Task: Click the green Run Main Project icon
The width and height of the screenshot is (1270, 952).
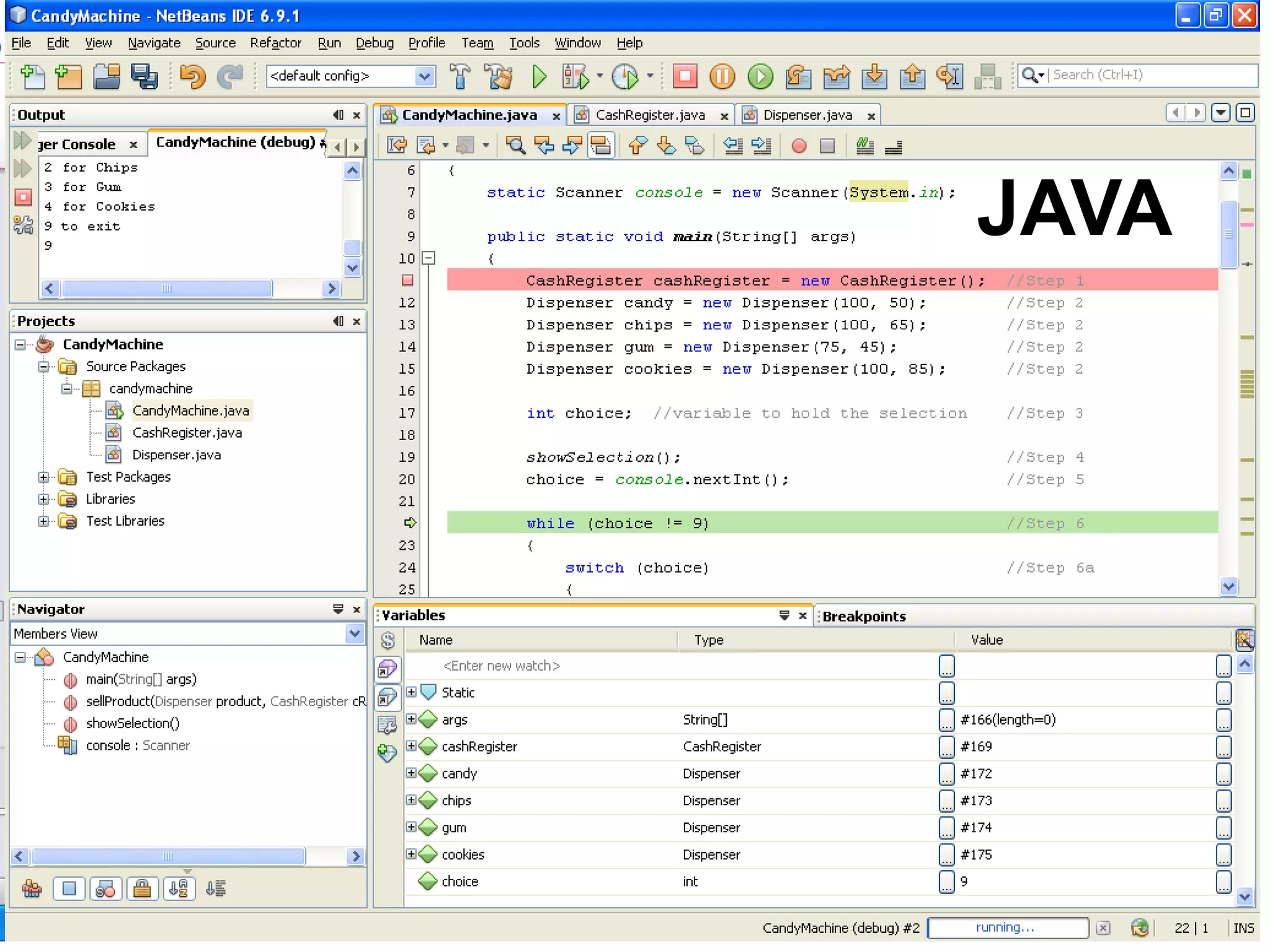Action: pyautogui.click(x=540, y=76)
